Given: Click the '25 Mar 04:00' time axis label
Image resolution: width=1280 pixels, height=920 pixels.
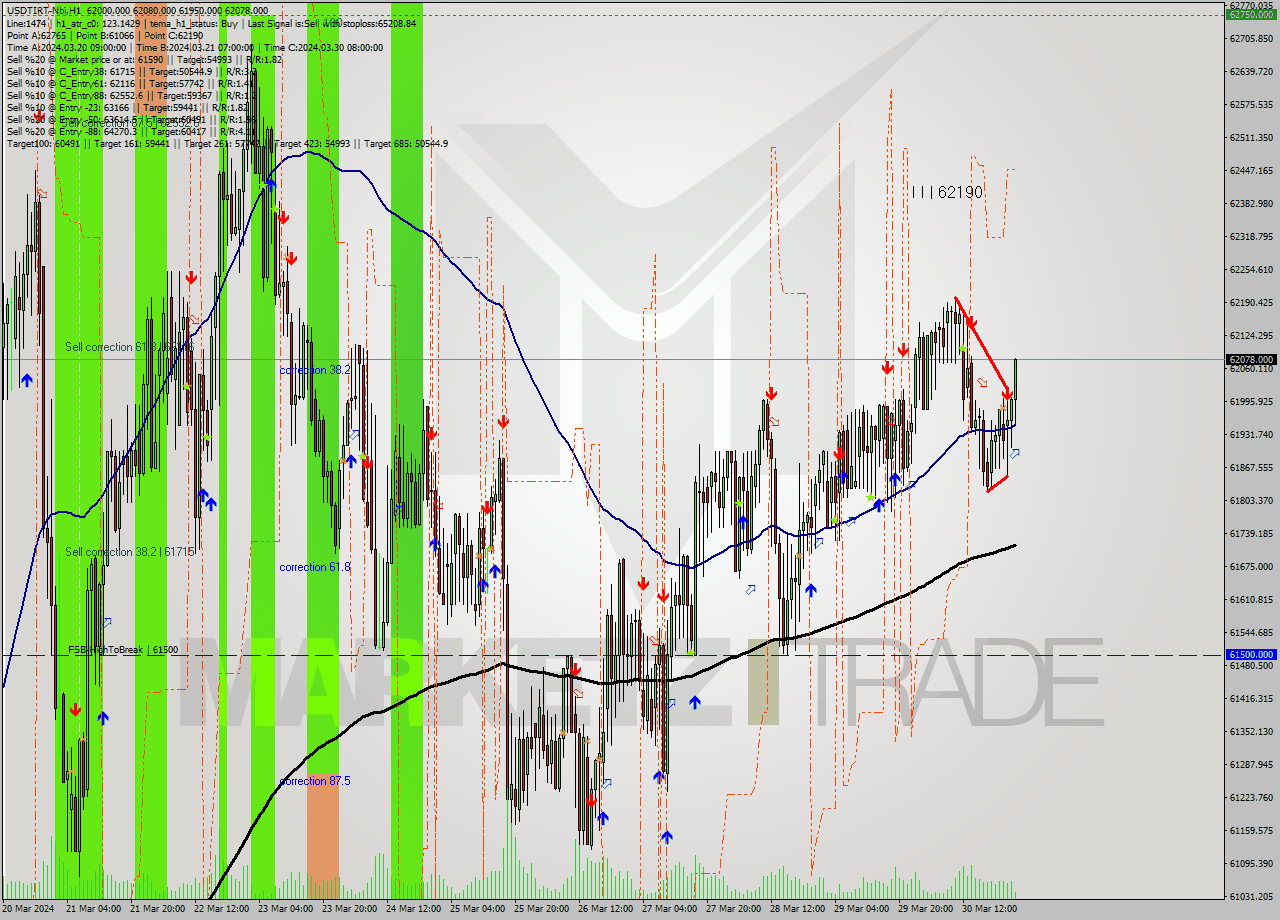Looking at the screenshot, I should (x=476, y=909).
